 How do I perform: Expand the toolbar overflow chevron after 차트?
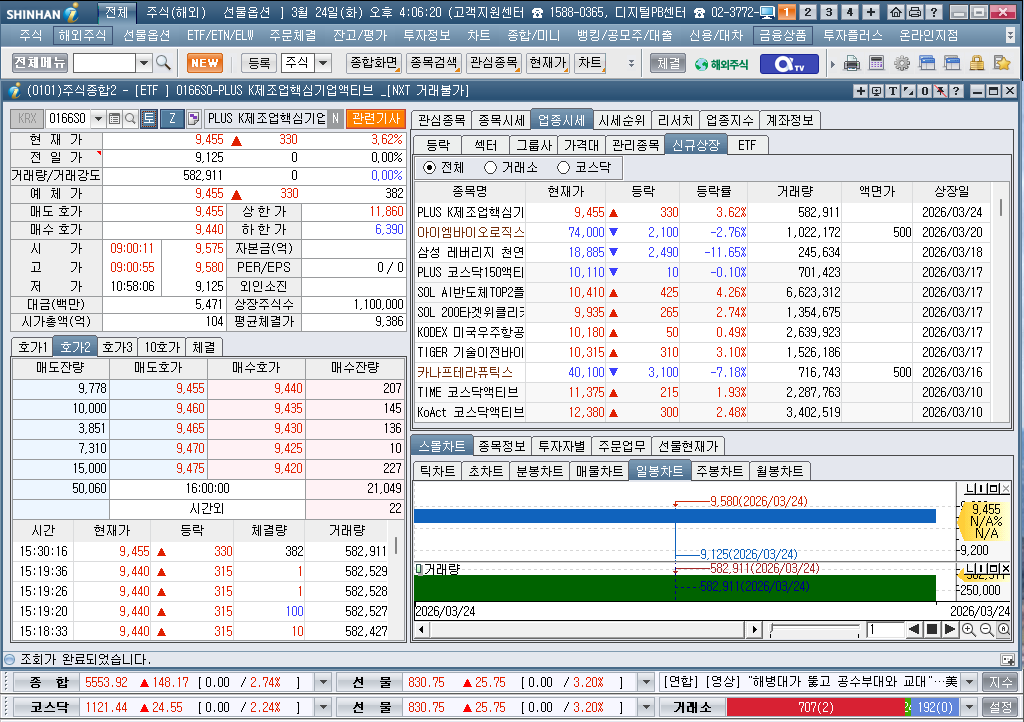(x=631, y=63)
